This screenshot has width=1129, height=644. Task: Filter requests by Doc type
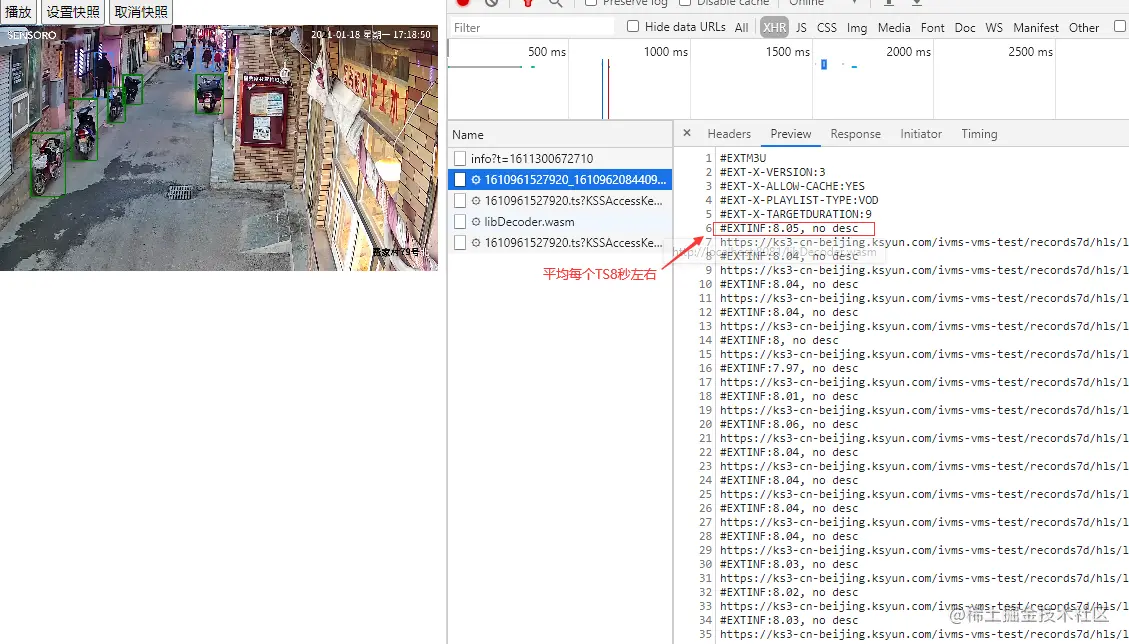tap(965, 28)
